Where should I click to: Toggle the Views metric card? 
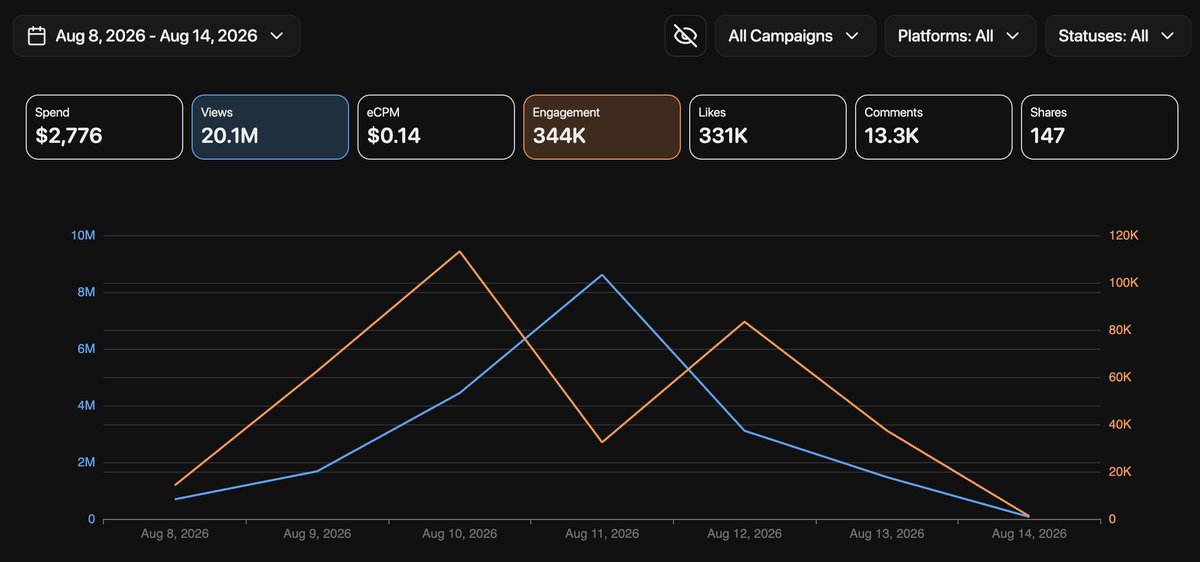click(x=270, y=127)
